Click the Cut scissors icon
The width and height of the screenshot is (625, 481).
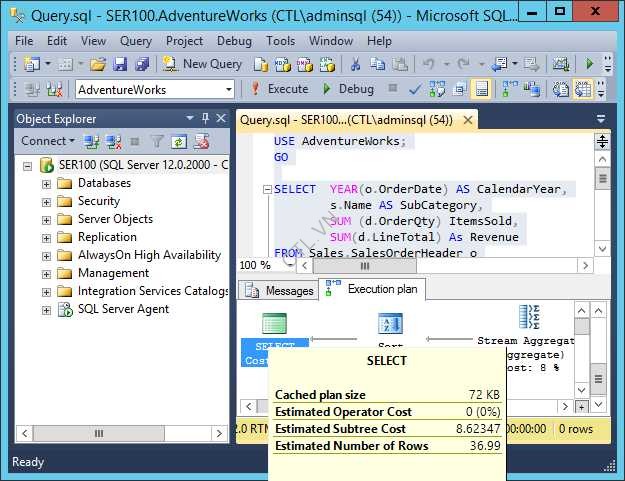click(354, 64)
